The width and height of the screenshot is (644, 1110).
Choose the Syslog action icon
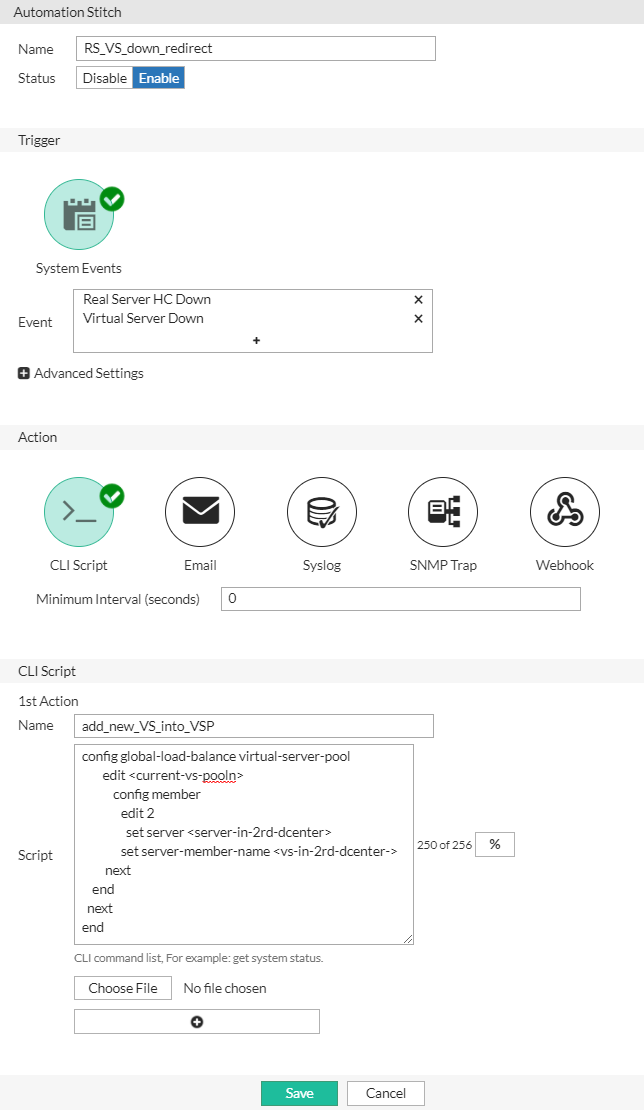321,512
